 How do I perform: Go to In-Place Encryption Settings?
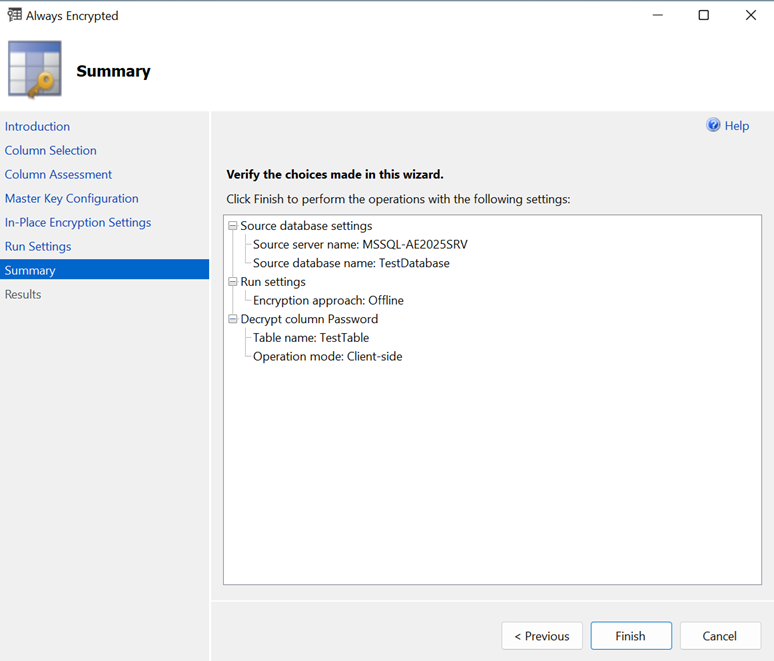click(78, 223)
